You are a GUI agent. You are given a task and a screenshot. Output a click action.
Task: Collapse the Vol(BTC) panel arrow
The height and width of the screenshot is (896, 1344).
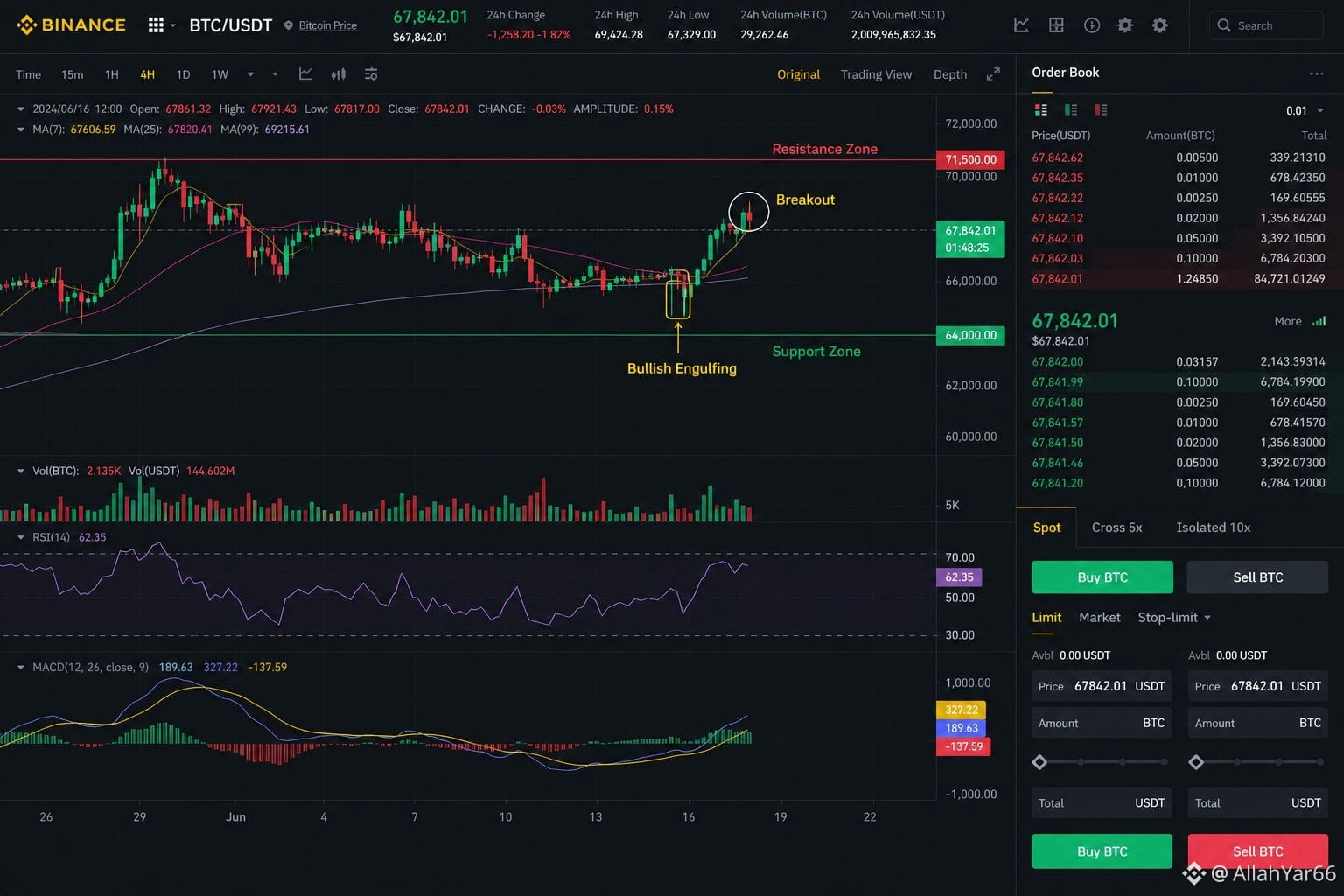coord(21,471)
